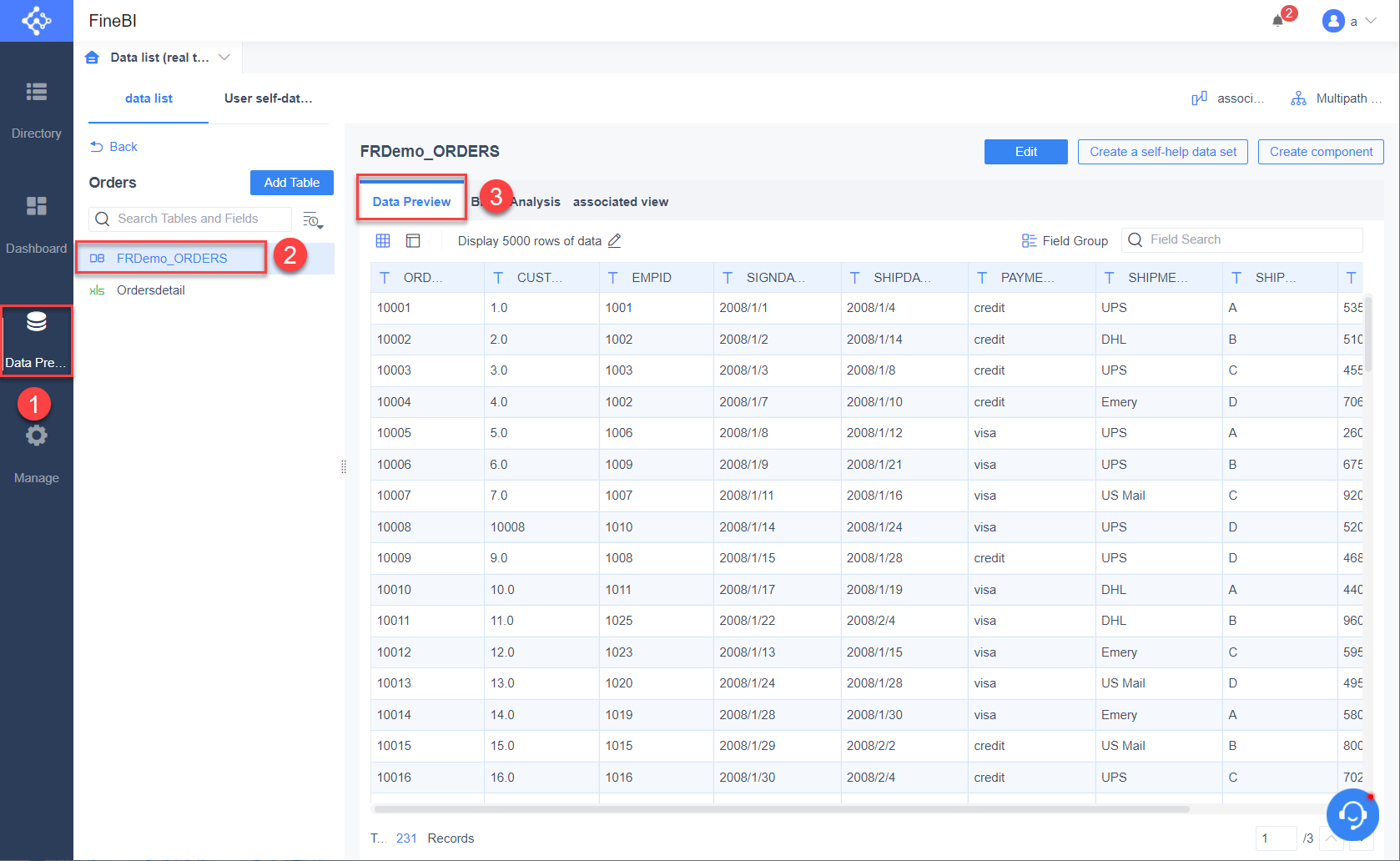Open the Multipath settings icon

pyautogui.click(x=1298, y=98)
